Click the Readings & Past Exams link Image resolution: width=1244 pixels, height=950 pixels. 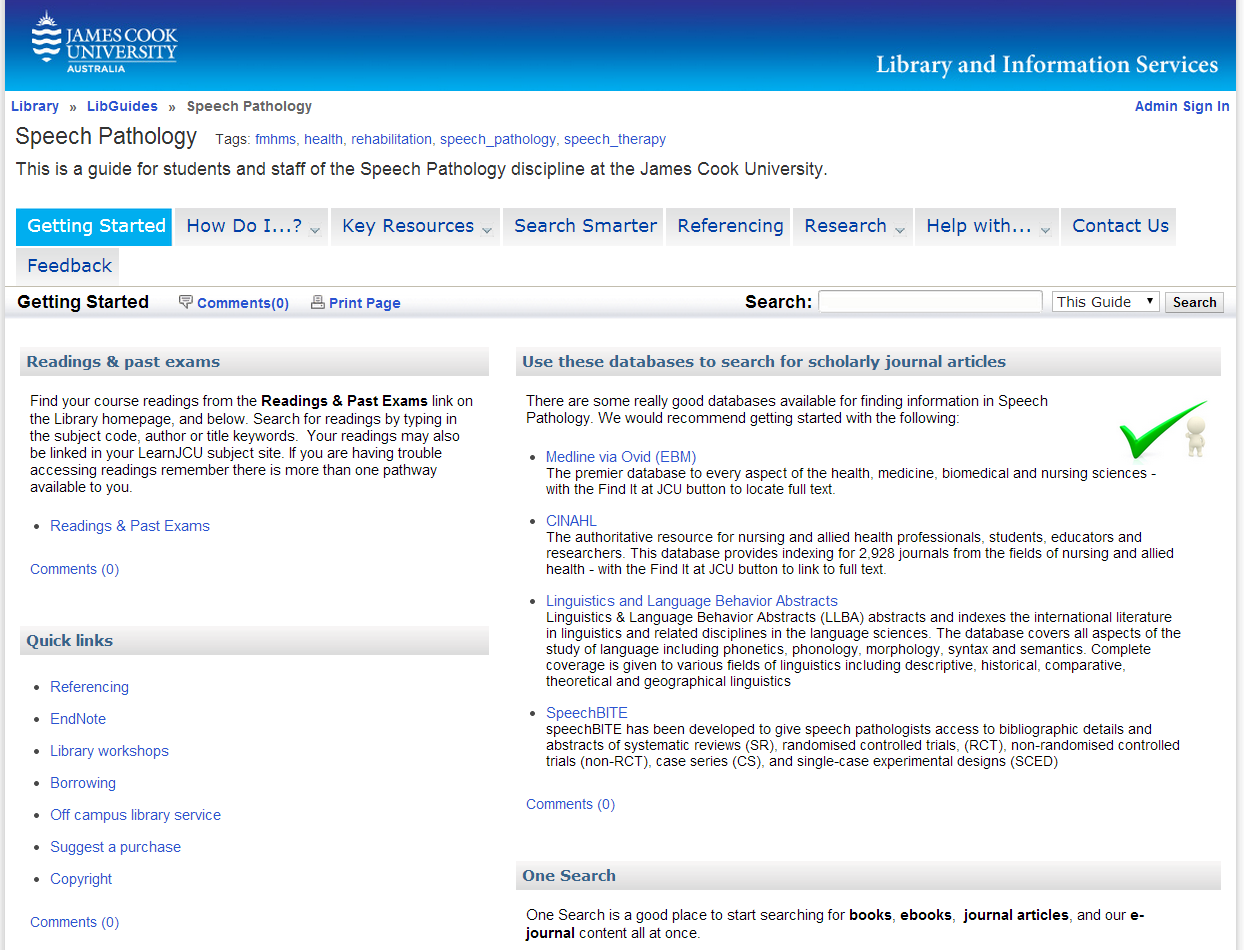point(129,525)
